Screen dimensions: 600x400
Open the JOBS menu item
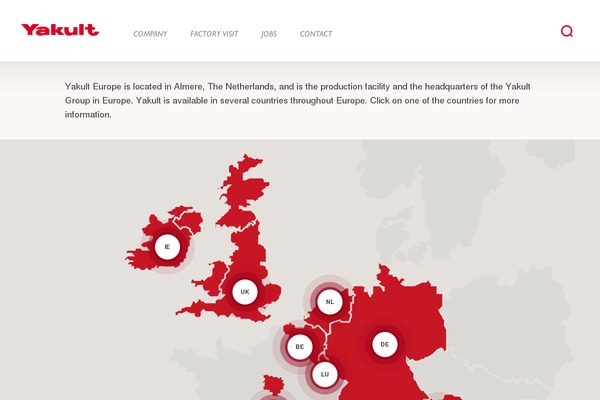(x=269, y=34)
